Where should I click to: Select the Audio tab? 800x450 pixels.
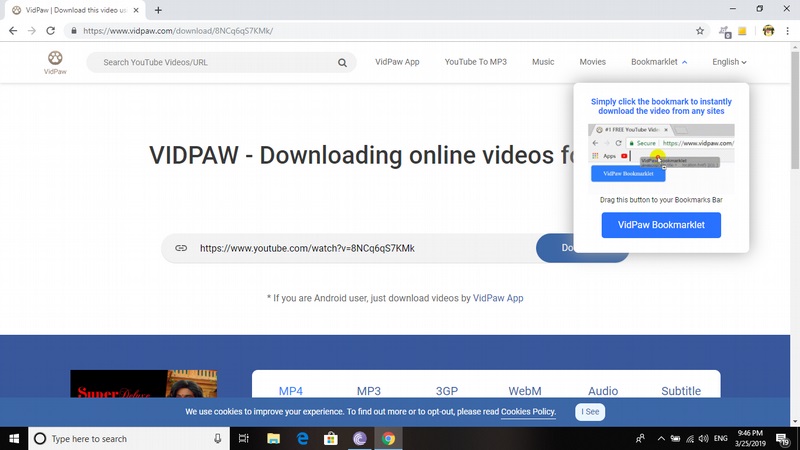603,391
